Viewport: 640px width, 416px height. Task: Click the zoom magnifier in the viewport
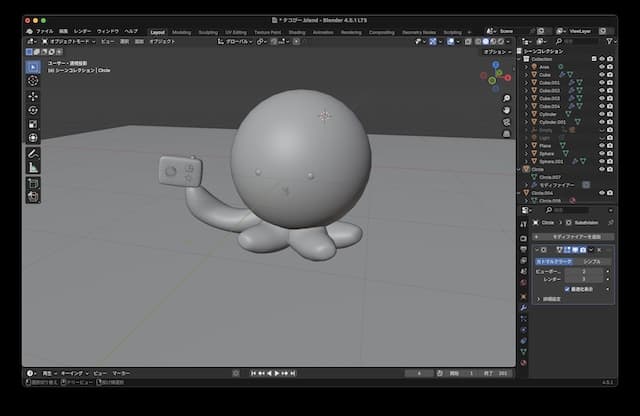pyautogui.click(x=507, y=98)
